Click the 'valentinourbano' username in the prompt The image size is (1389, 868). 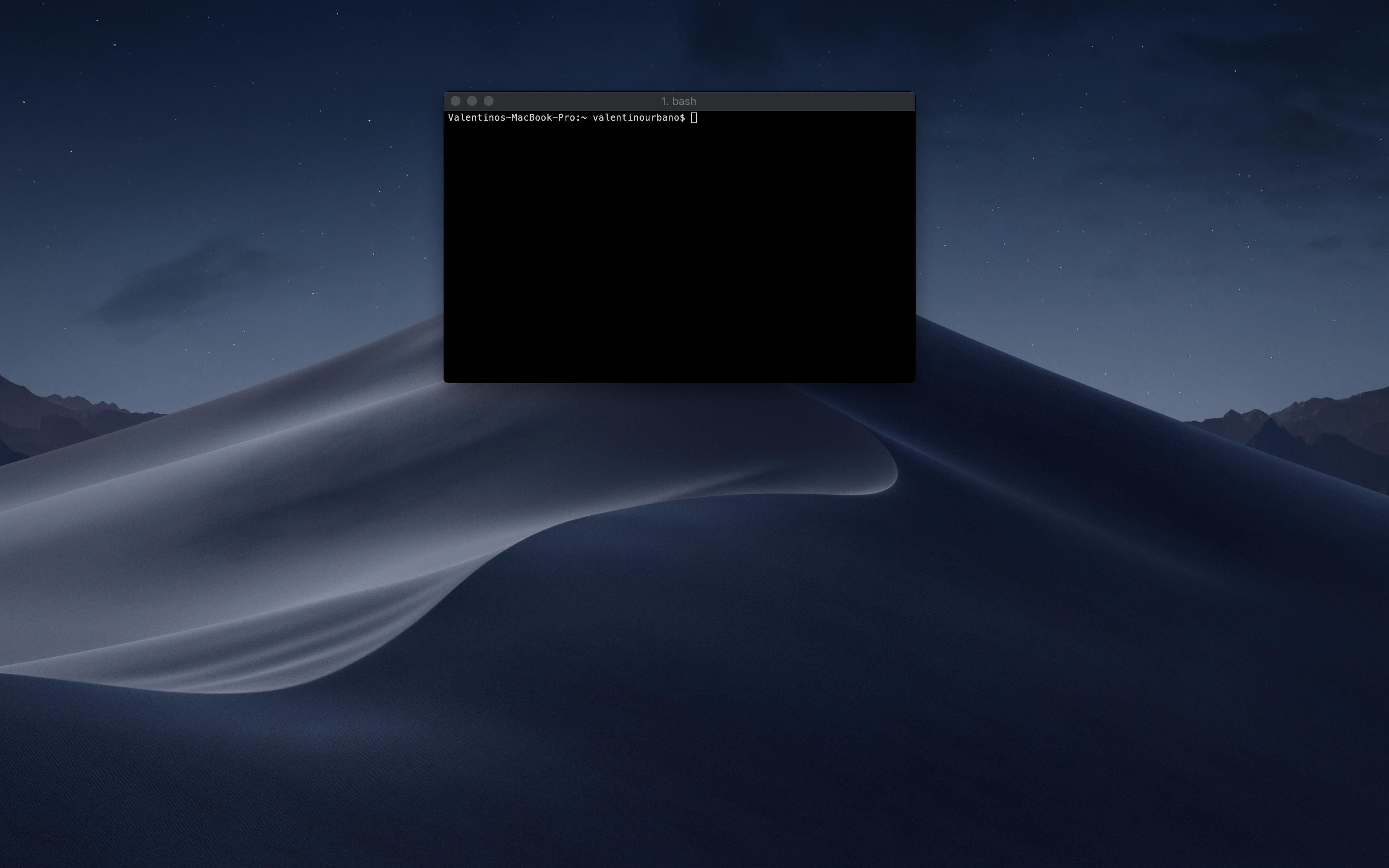click(x=635, y=118)
